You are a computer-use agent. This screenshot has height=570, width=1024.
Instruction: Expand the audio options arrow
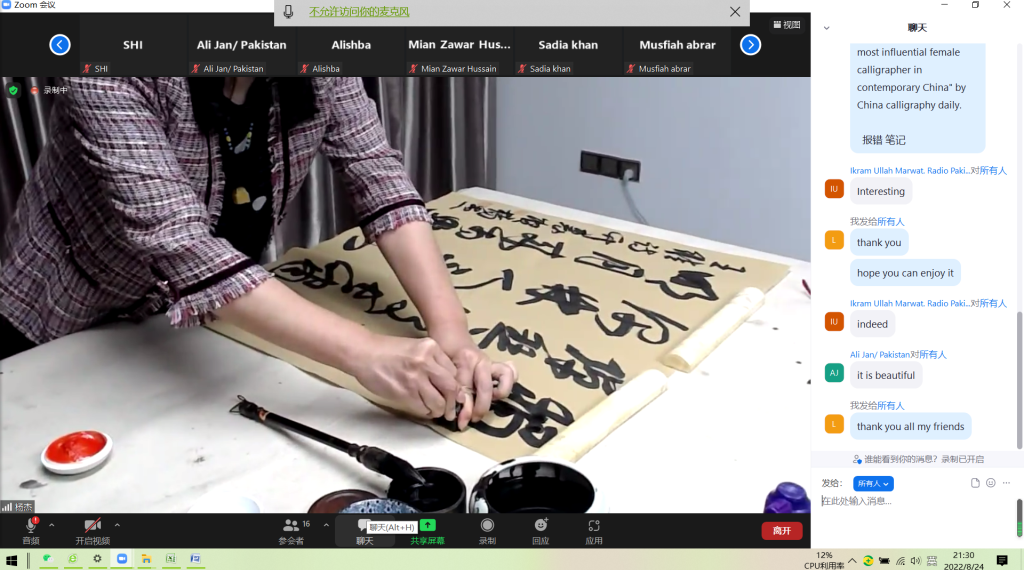[x=52, y=524]
